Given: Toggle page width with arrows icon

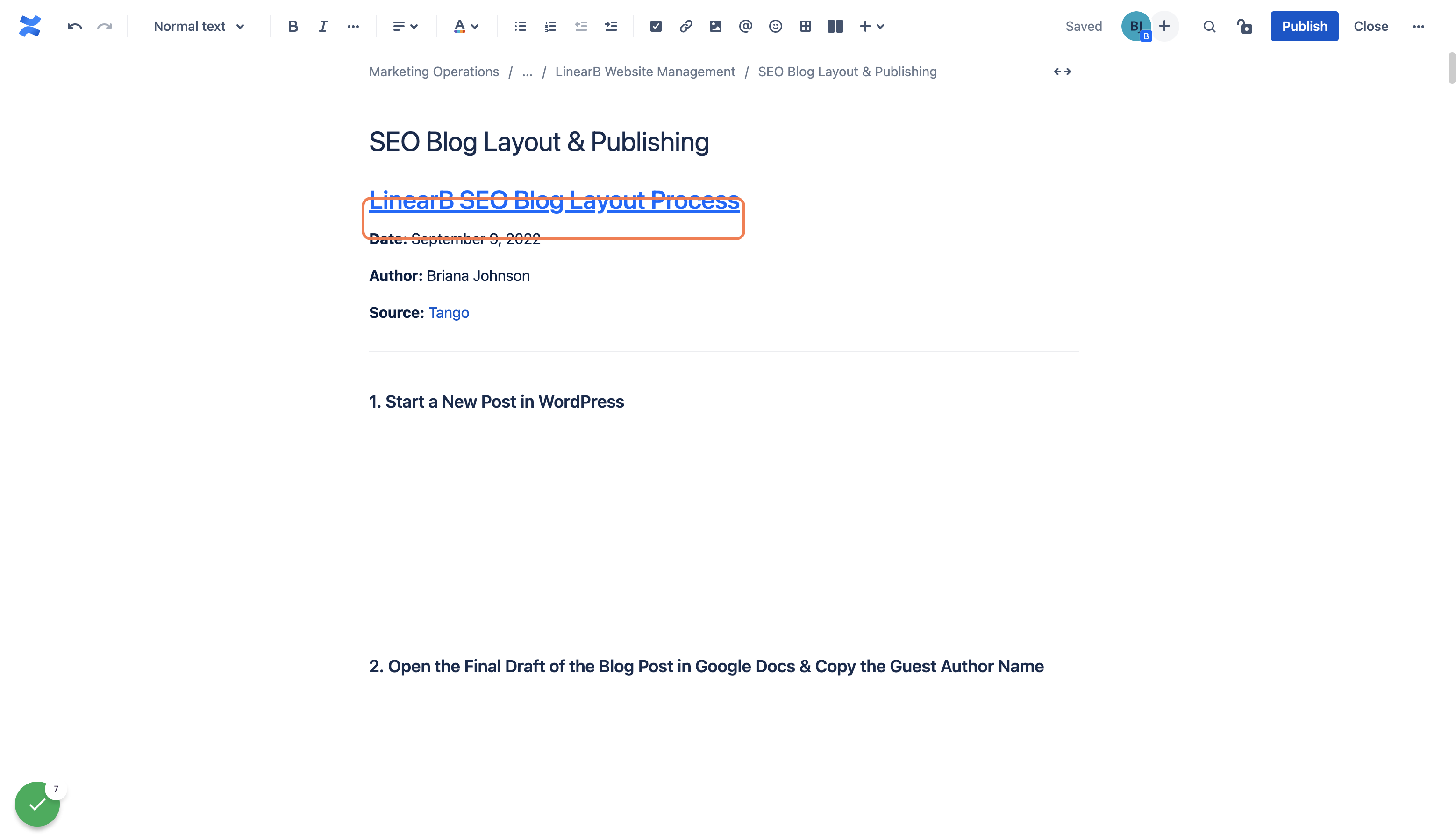Looking at the screenshot, I should tap(1062, 72).
